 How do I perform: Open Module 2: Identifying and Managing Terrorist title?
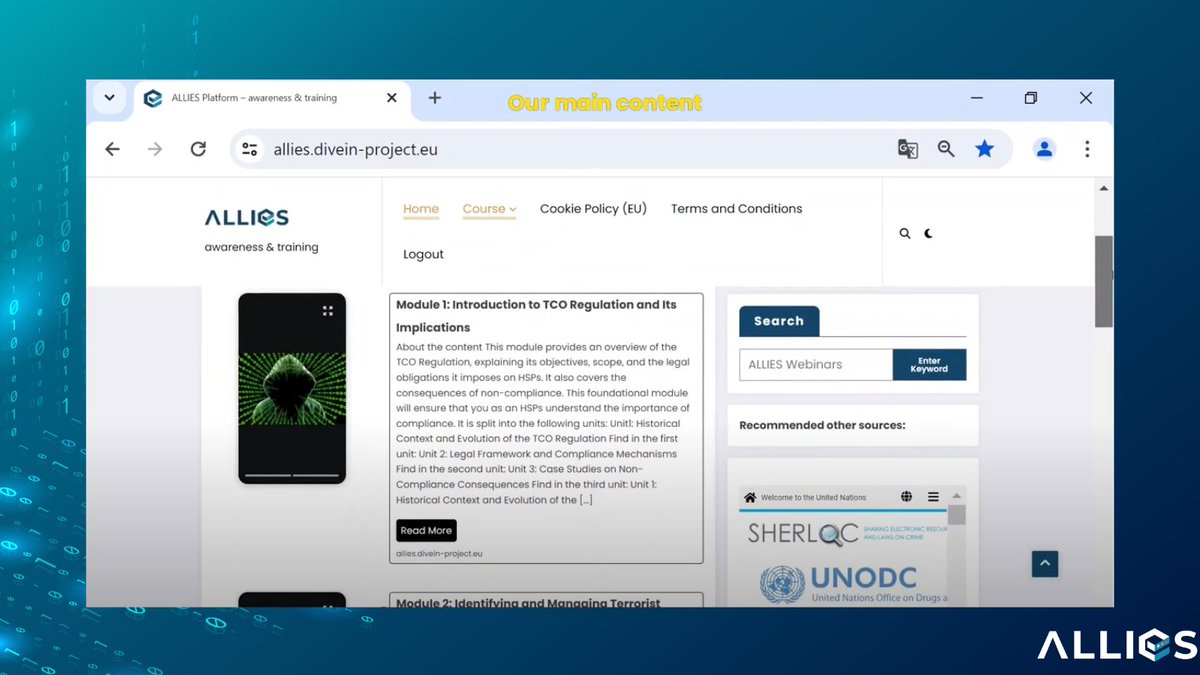click(528, 603)
